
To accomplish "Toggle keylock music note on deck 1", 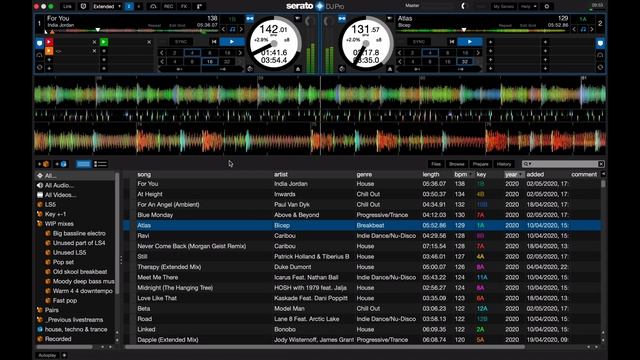I will [232, 29].
